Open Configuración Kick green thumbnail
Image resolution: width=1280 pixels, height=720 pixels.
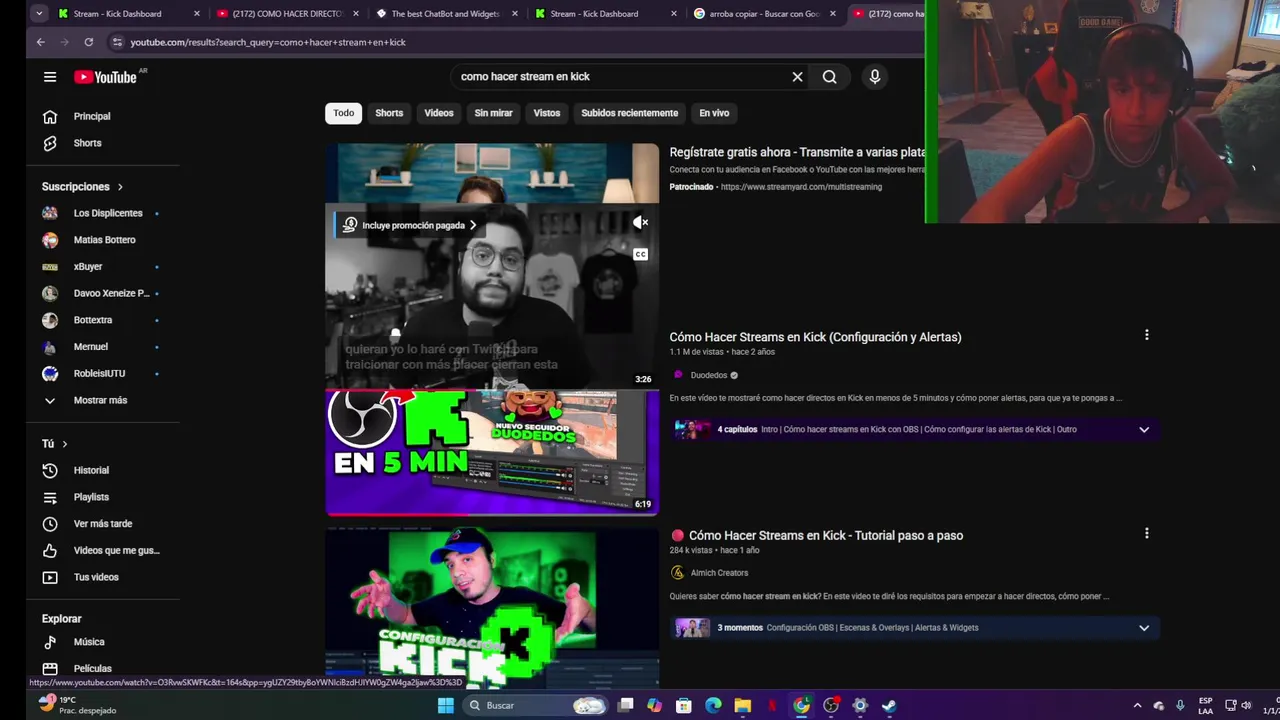coord(492,610)
